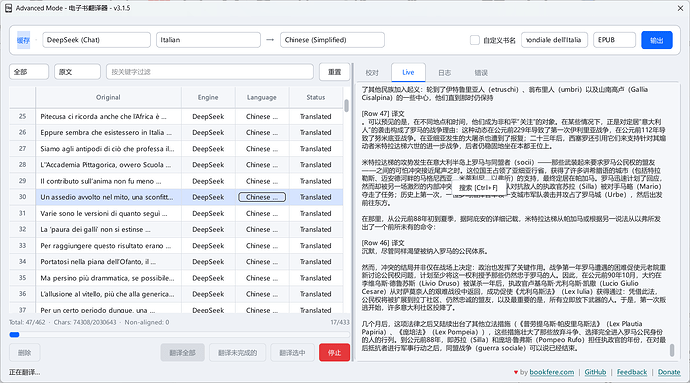
Task: Switch to the 日志 tab
Action: 444,73
